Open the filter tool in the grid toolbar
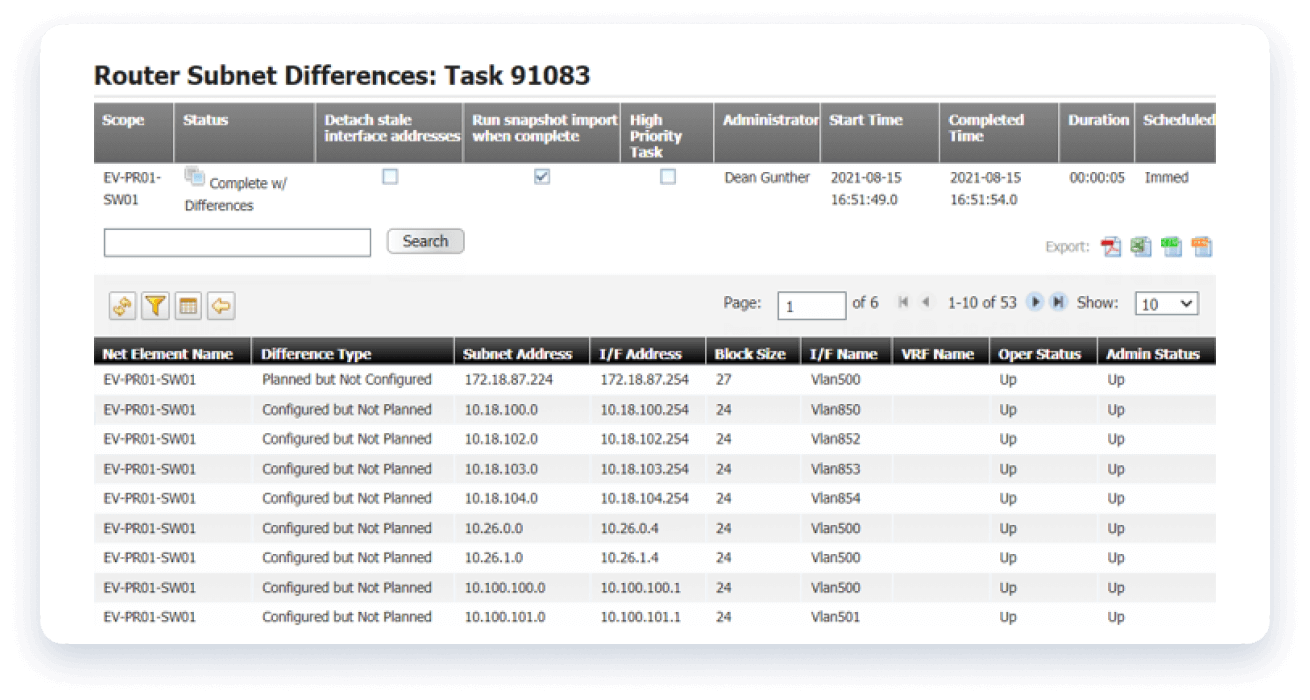The height and width of the screenshot is (700, 1310). point(155,305)
